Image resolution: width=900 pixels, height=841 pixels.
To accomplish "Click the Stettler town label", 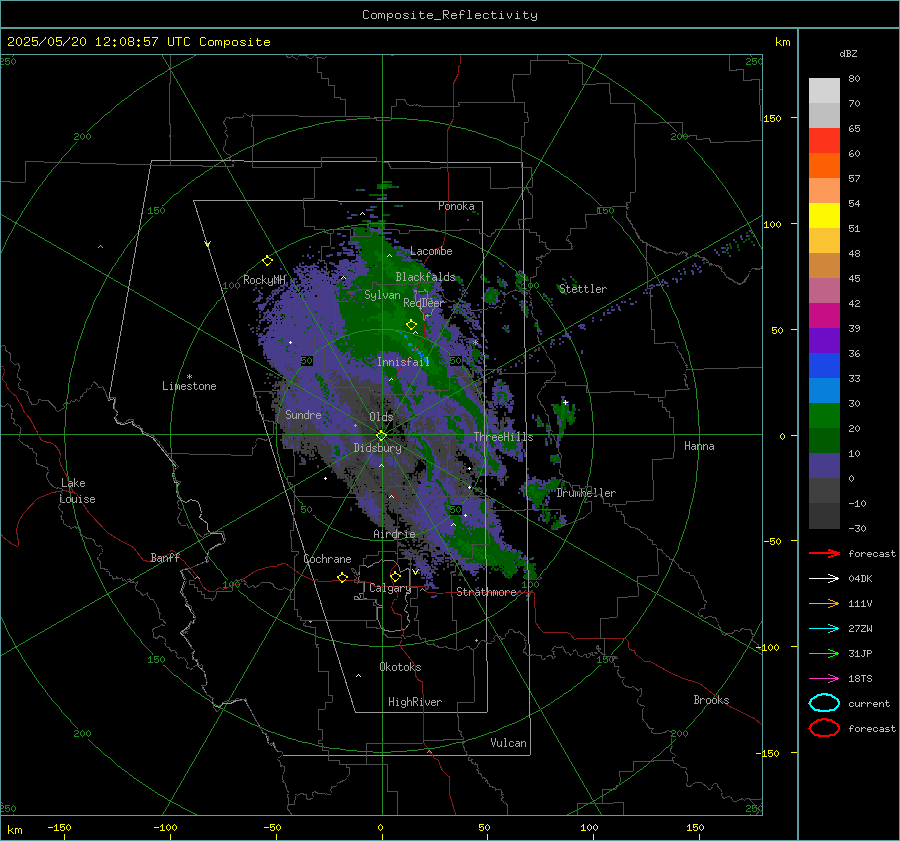I will point(583,289).
